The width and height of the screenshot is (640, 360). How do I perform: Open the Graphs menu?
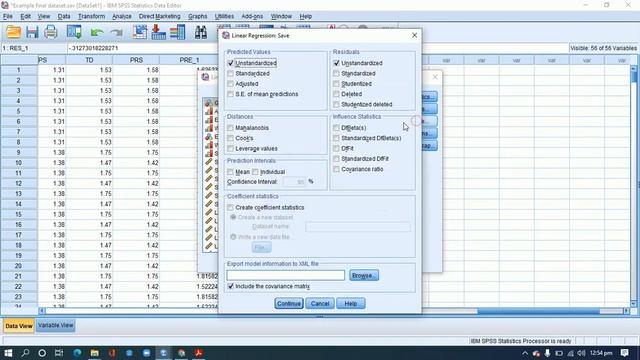tap(198, 16)
